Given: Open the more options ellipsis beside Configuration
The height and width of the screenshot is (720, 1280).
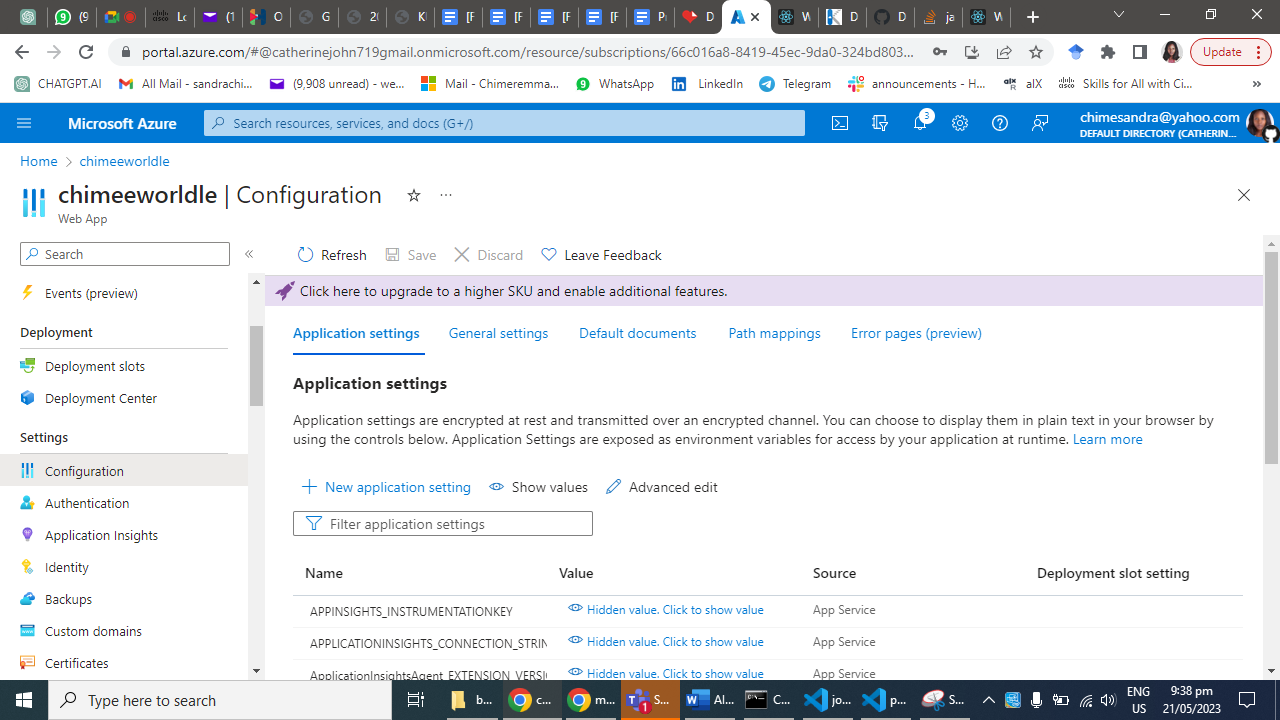Looking at the screenshot, I should (446, 195).
